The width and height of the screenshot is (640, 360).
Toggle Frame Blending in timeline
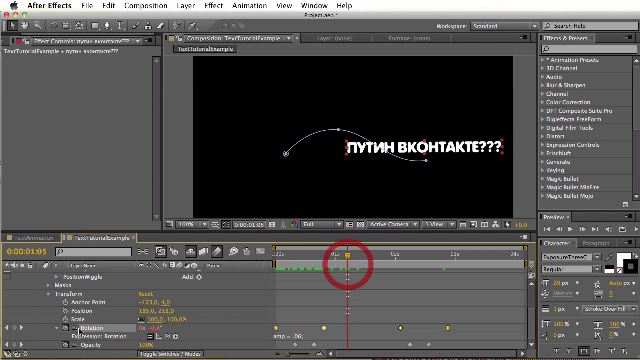(203, 251)
